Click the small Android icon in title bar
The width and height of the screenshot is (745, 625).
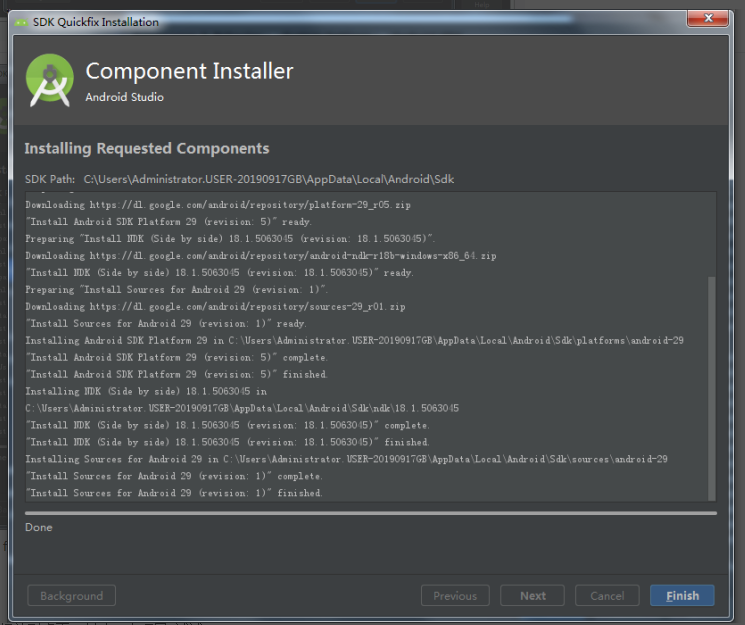[x=21, y=22]
